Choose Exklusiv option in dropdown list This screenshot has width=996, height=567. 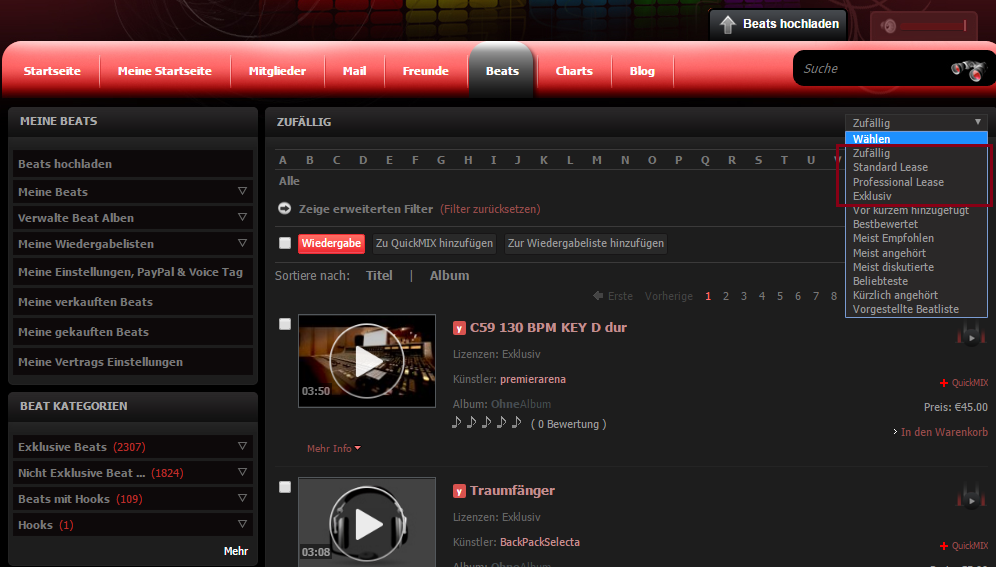872,196
